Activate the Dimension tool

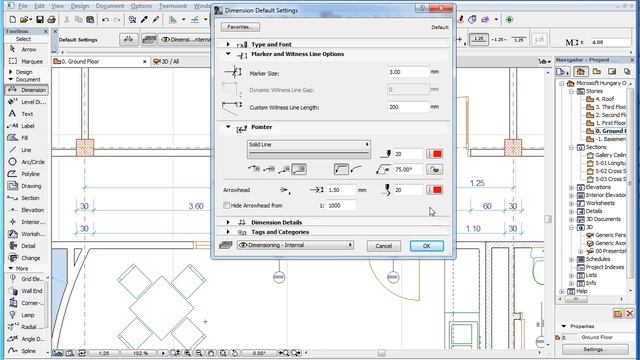pos(27,90)
